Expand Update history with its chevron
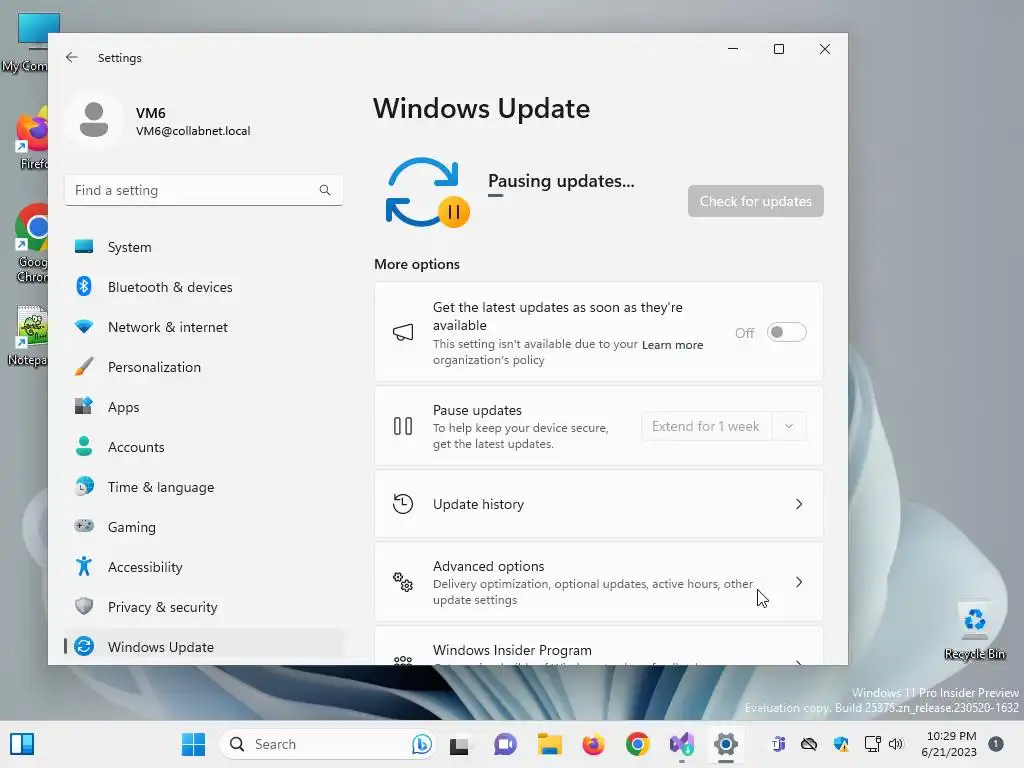The image size is (1024, 768). (799, 504)
